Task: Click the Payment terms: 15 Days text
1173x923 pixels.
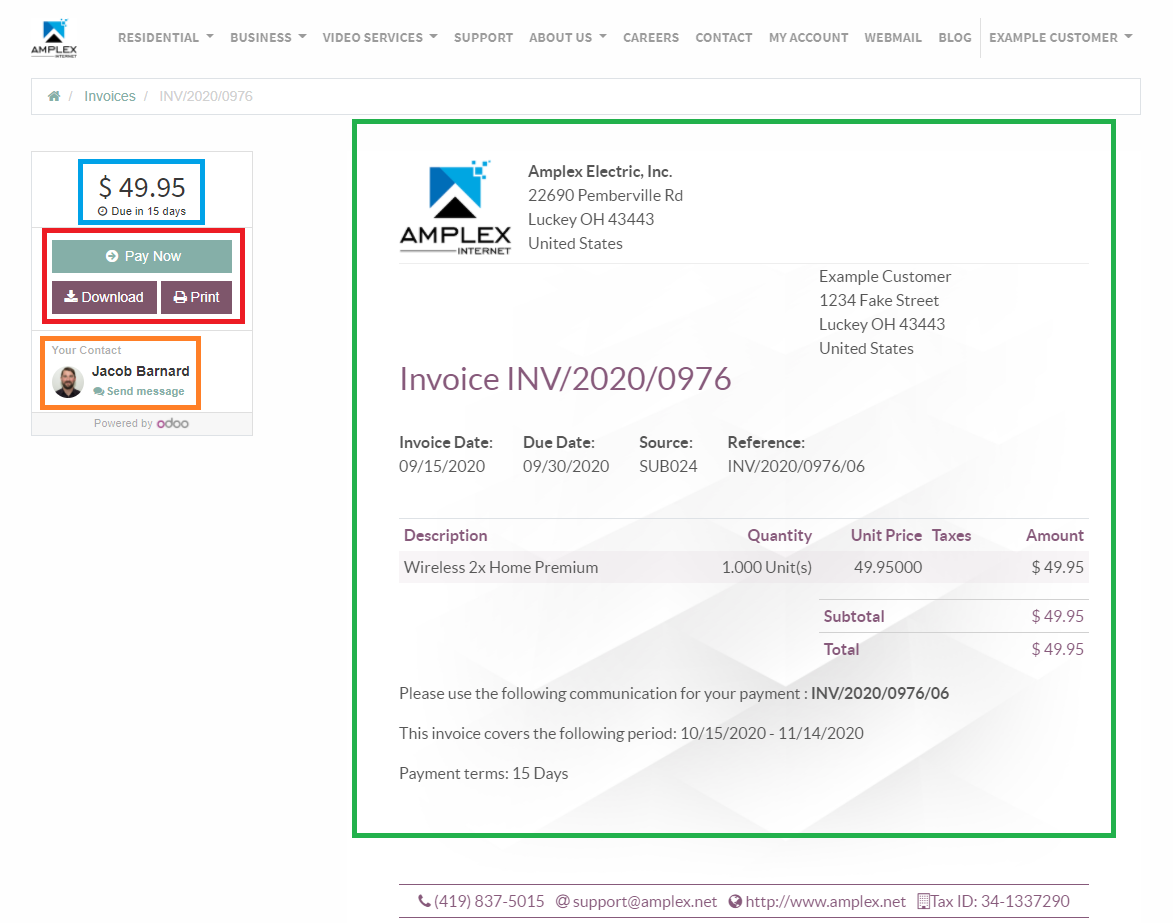Action: coord(484,773)
